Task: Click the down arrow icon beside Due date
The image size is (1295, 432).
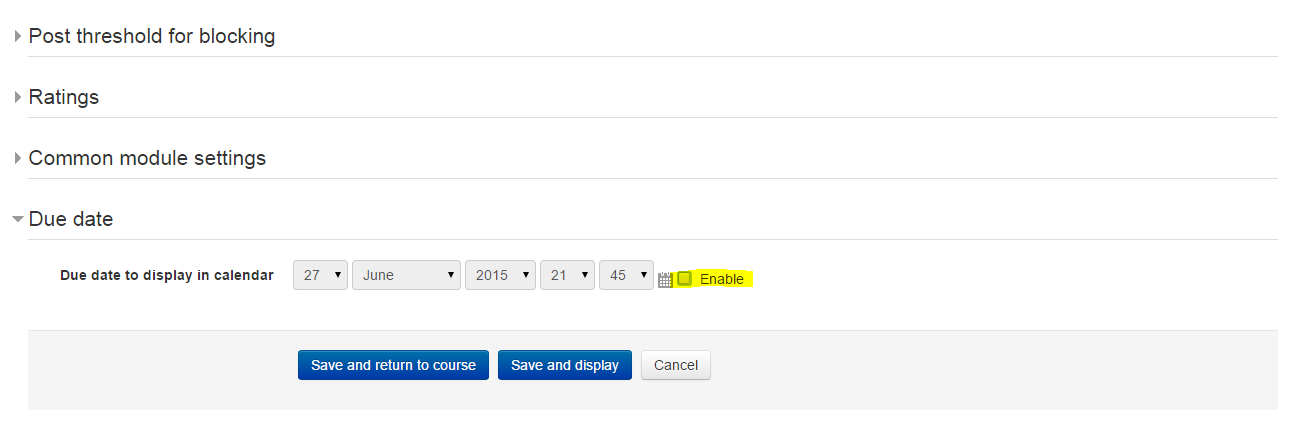Action: tap(18, 219)
